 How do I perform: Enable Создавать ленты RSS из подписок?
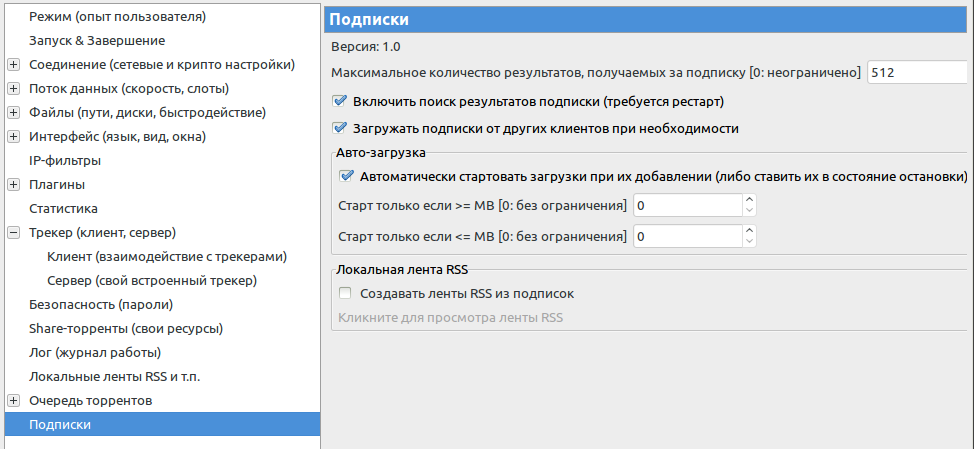tap(346, 293)
